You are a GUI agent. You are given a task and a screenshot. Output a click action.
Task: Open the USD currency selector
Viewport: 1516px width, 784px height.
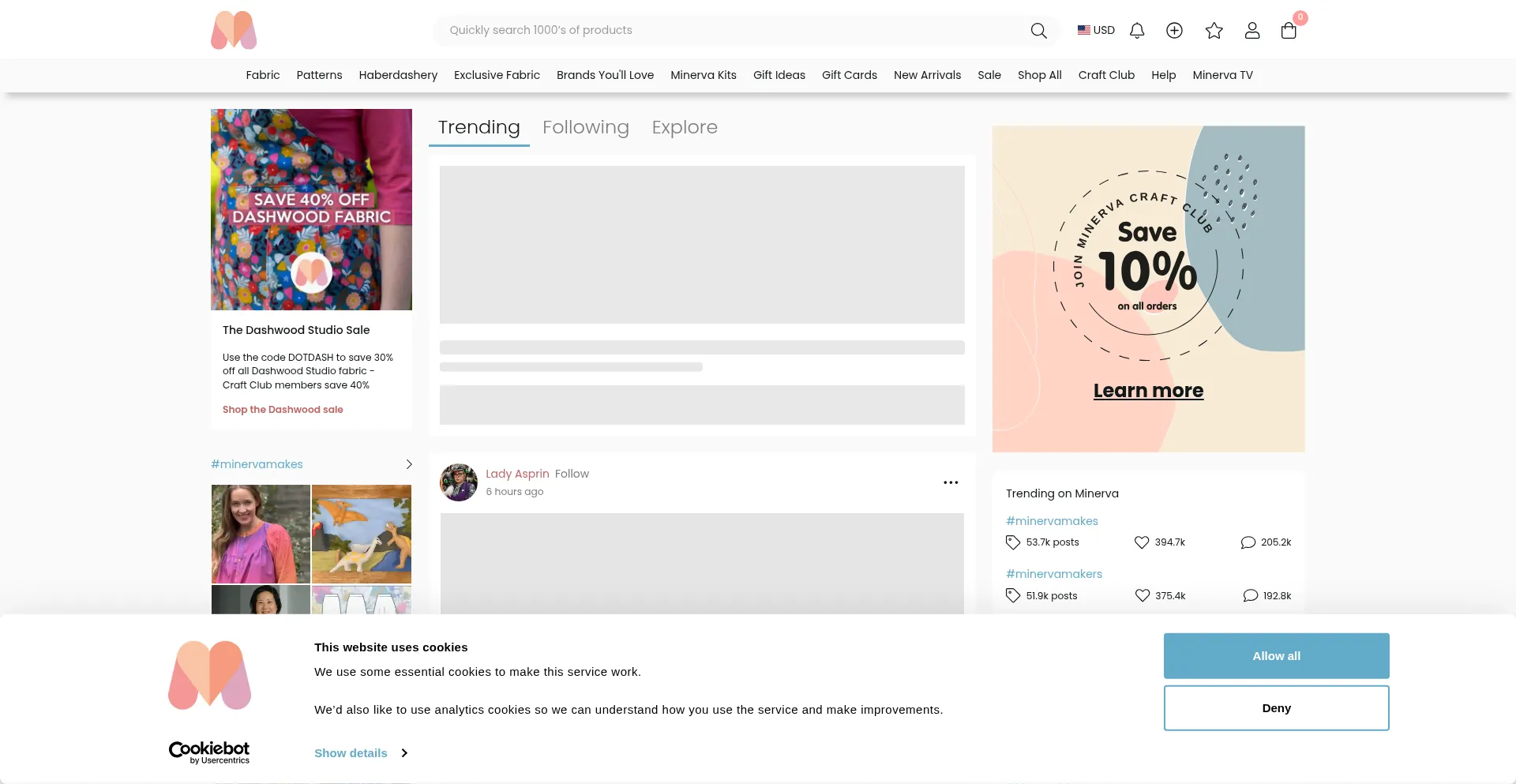pos(1096,30)
